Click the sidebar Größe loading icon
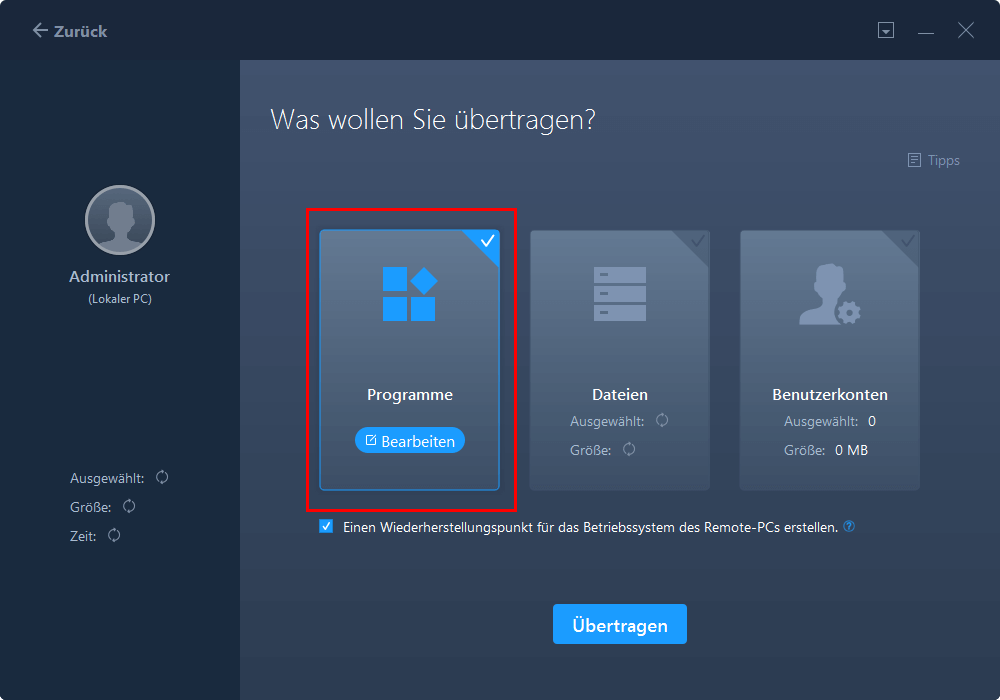Image resolution: width=1000 pixels, height=700 pixels. [129, 506]
